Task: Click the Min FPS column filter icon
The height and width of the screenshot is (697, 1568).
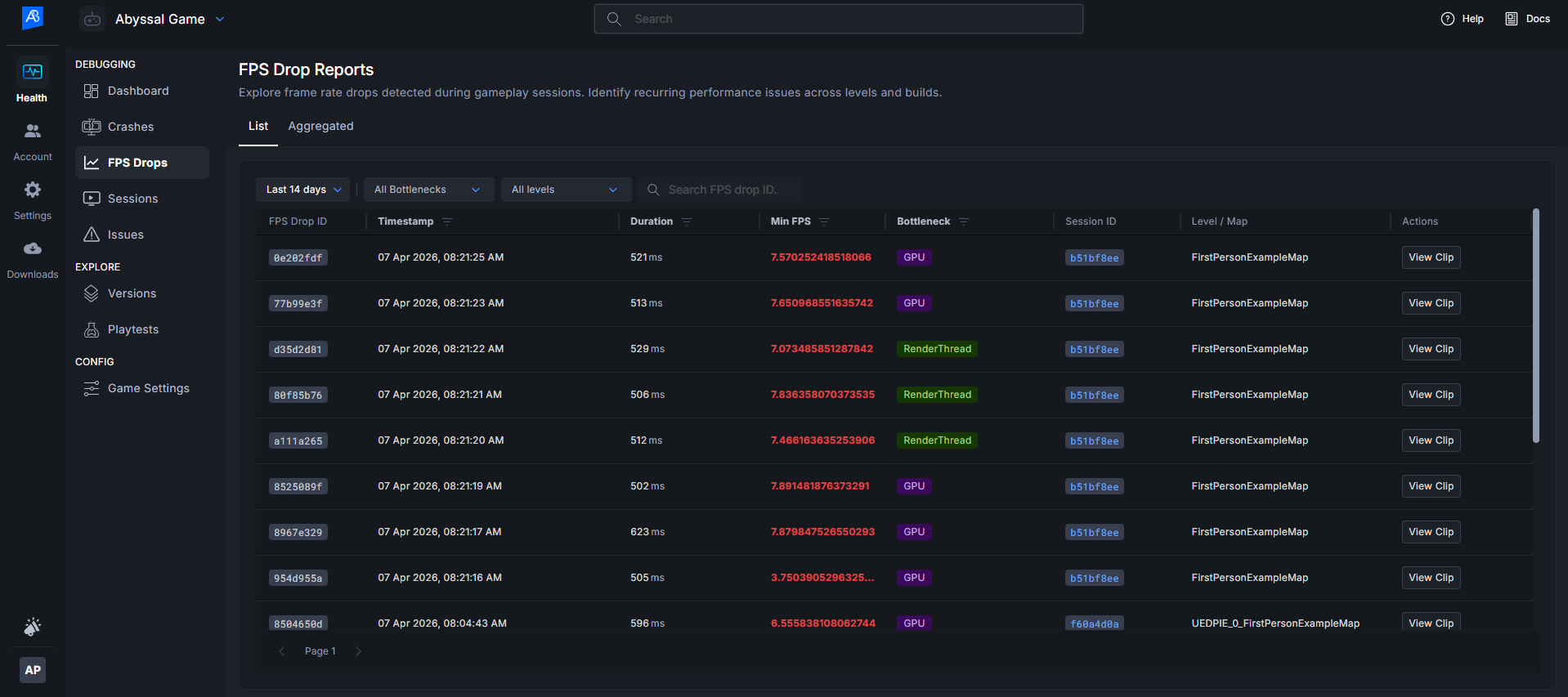Action: (x=824, y=221)
